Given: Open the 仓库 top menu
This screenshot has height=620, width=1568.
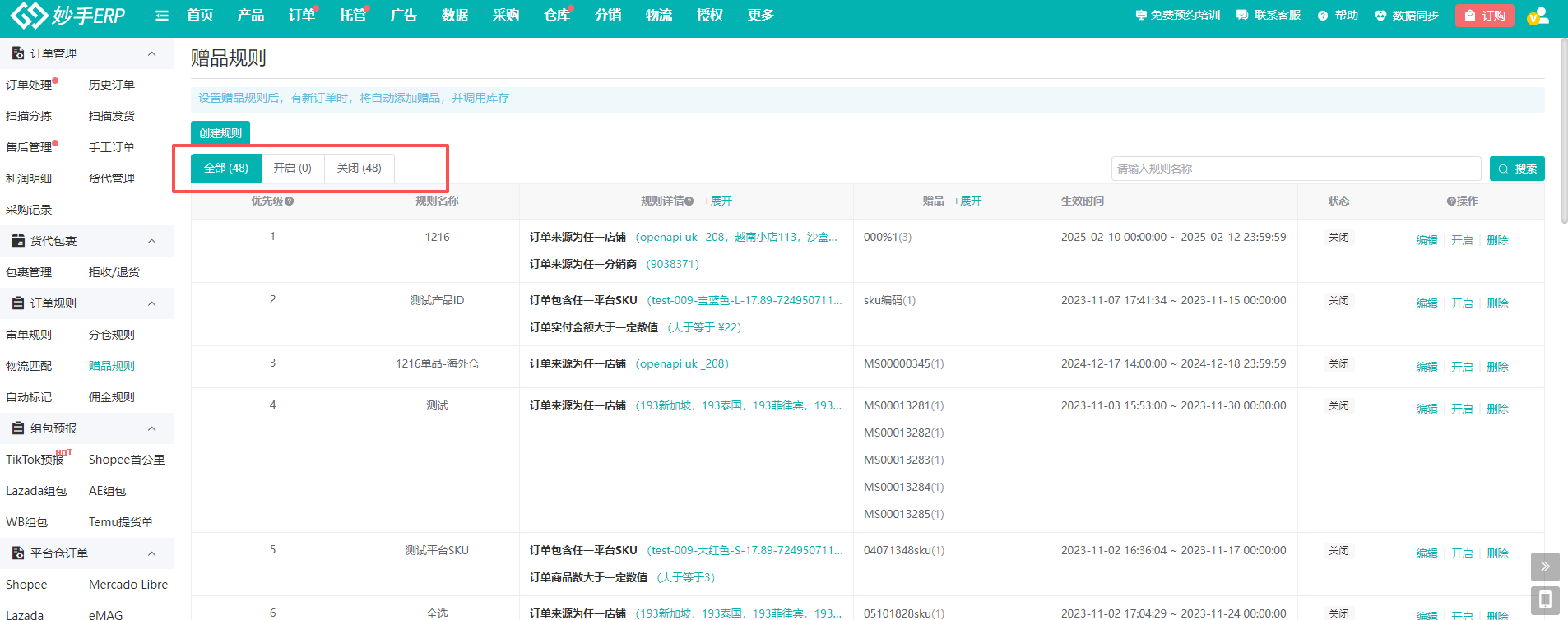Looking at the screenshot, I should coord(556,16).
